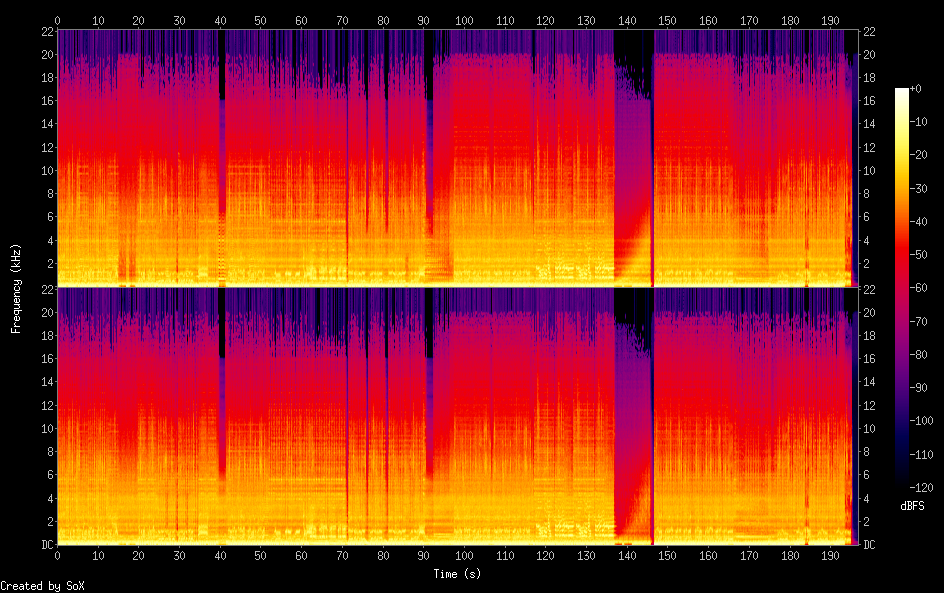944x593 pixels.
Task: Click the "Frequency (kHz)" axis label
Action: click(17, 287)
